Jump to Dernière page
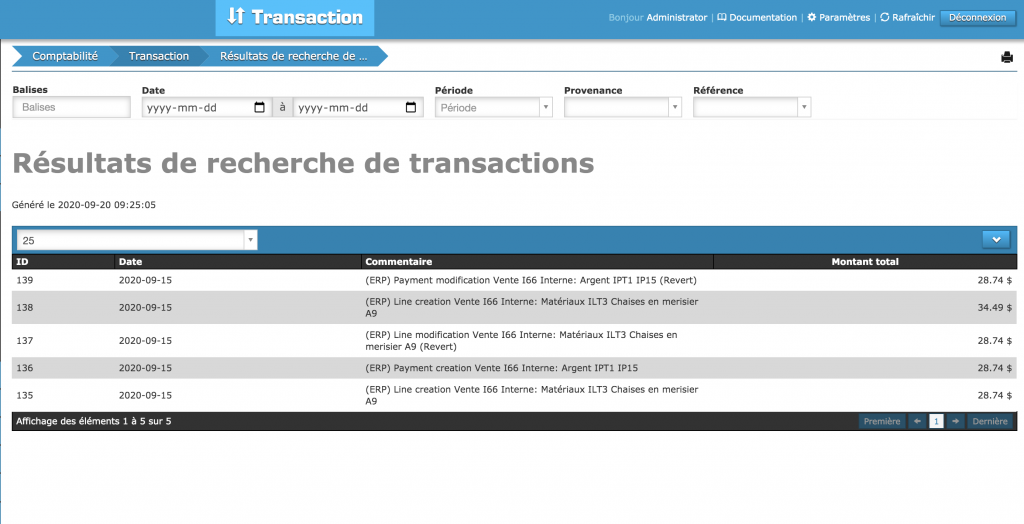1024x524 pixels. point(989,422)
